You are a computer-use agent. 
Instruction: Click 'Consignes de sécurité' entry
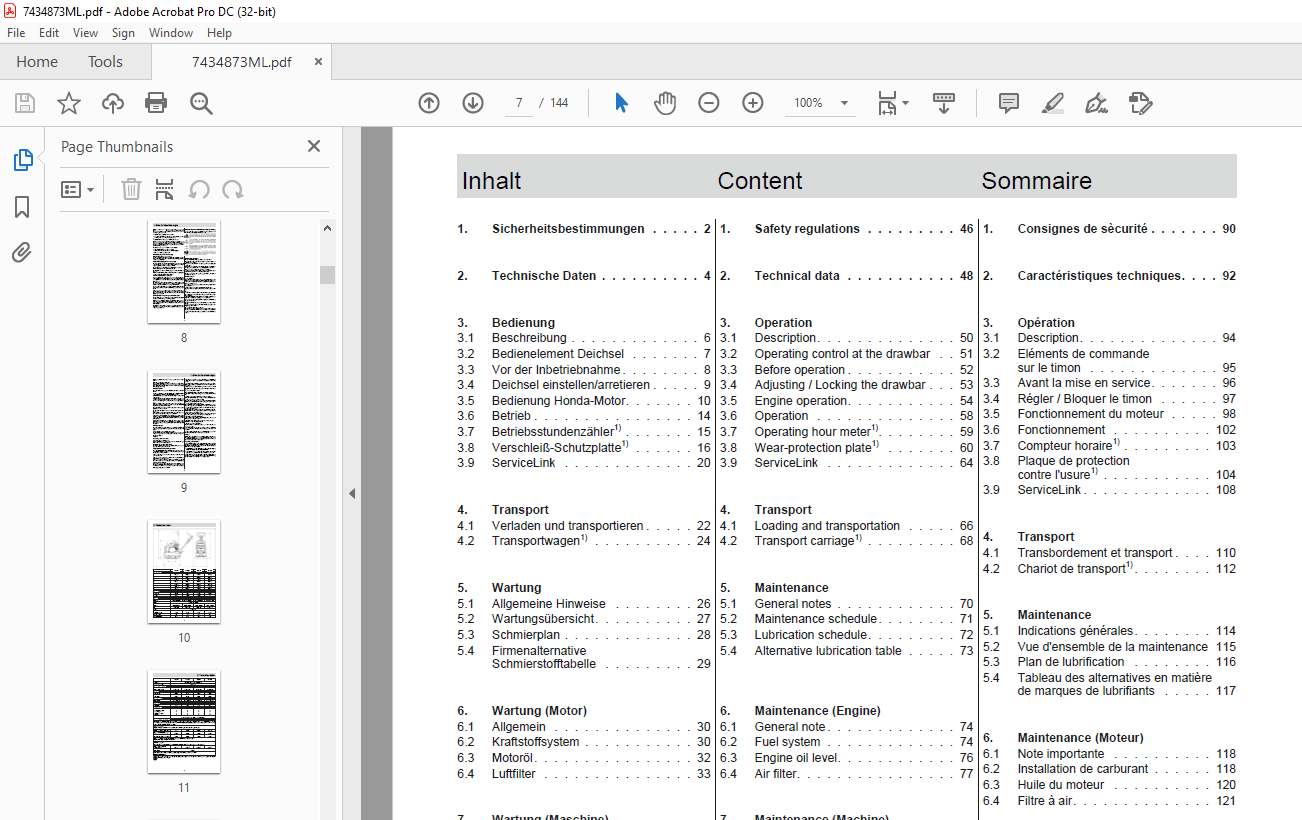[x=1083, y=229]
